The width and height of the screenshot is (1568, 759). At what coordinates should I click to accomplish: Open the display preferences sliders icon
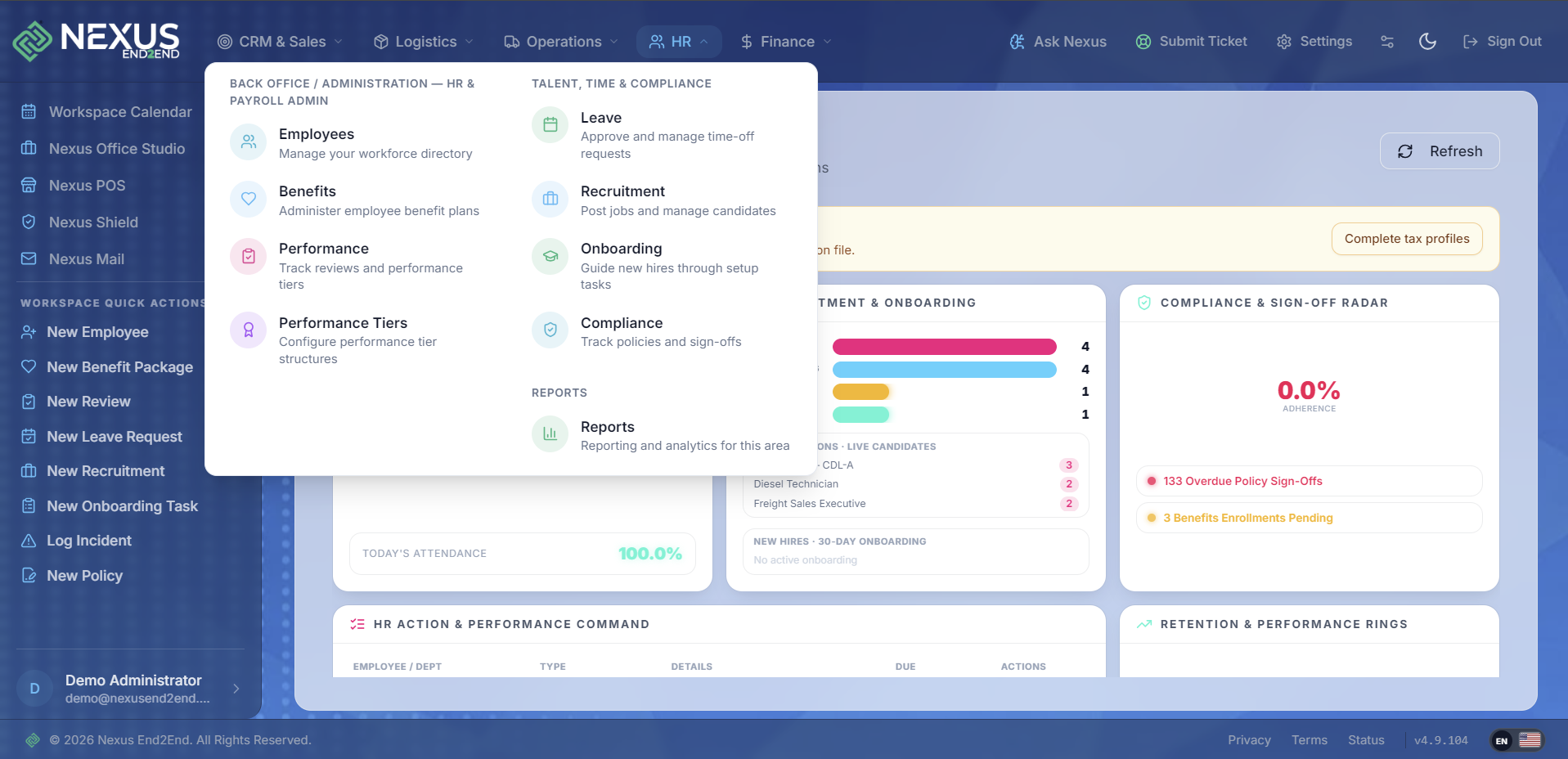[1387, 42]
